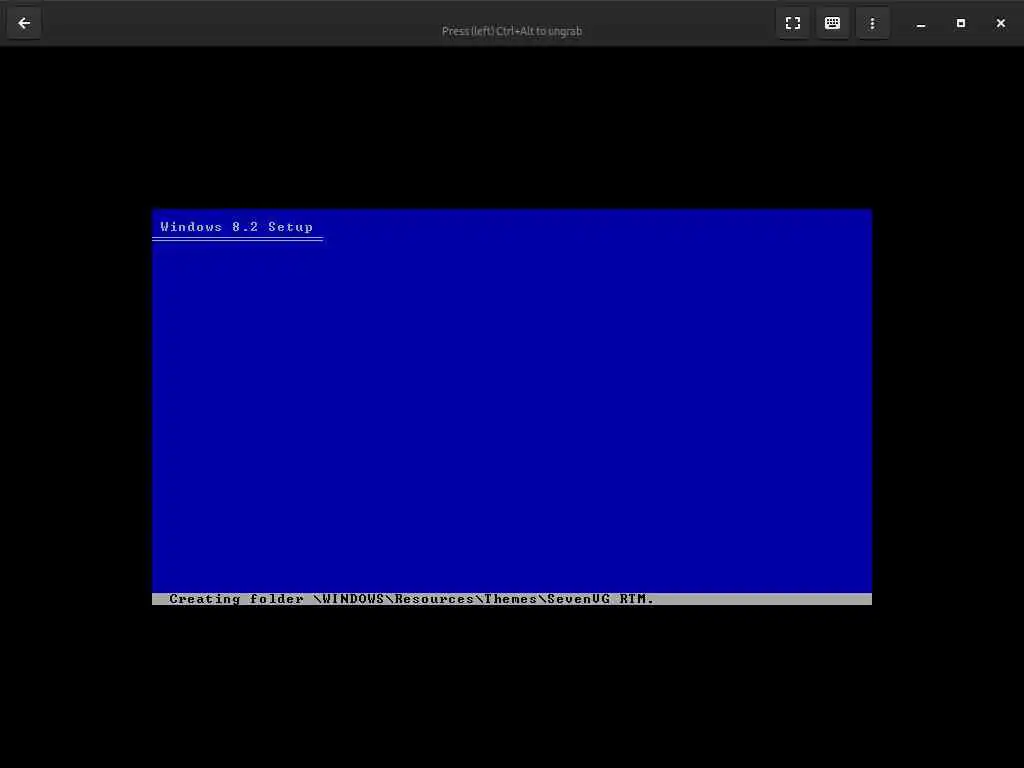This screenshot has width=1024, height=768.
Task: Maximize the virtual machine window
Action: coord(961,24)
